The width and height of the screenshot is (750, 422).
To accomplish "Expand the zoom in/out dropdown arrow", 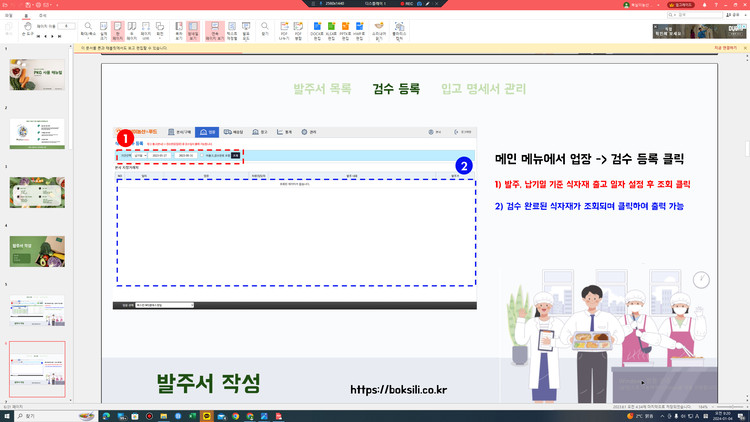I will point(88,38).
